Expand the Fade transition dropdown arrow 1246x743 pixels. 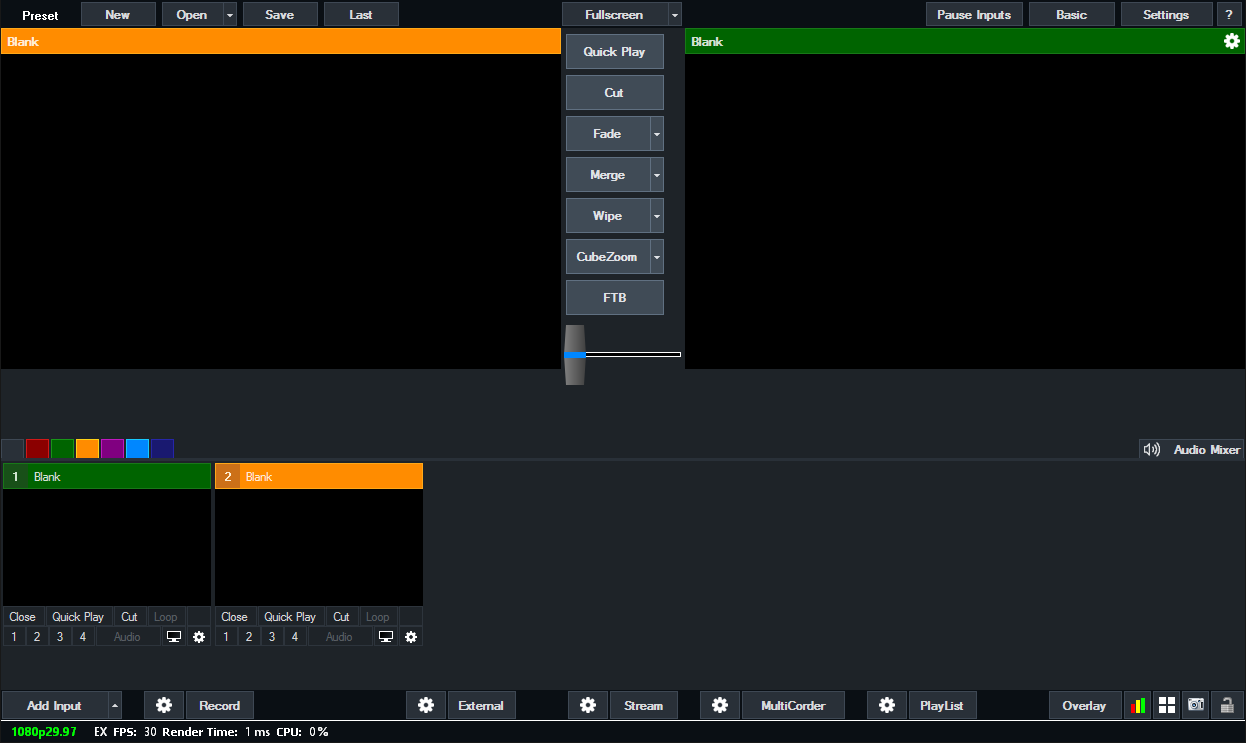tap(657, 134)
